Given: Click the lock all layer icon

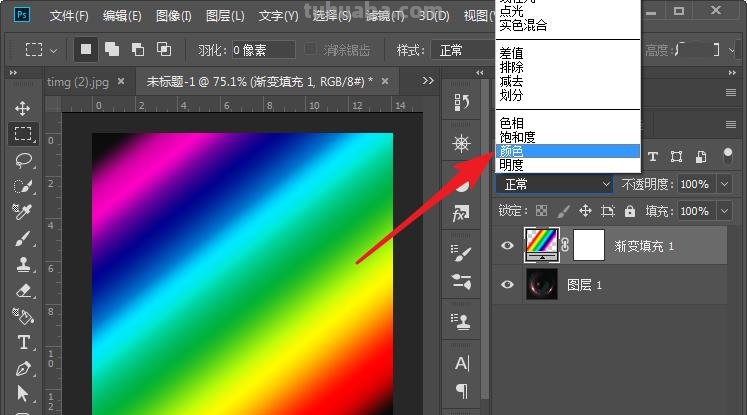Looking at the screenshot, I should pyautogui.click(x=630, y=211).
